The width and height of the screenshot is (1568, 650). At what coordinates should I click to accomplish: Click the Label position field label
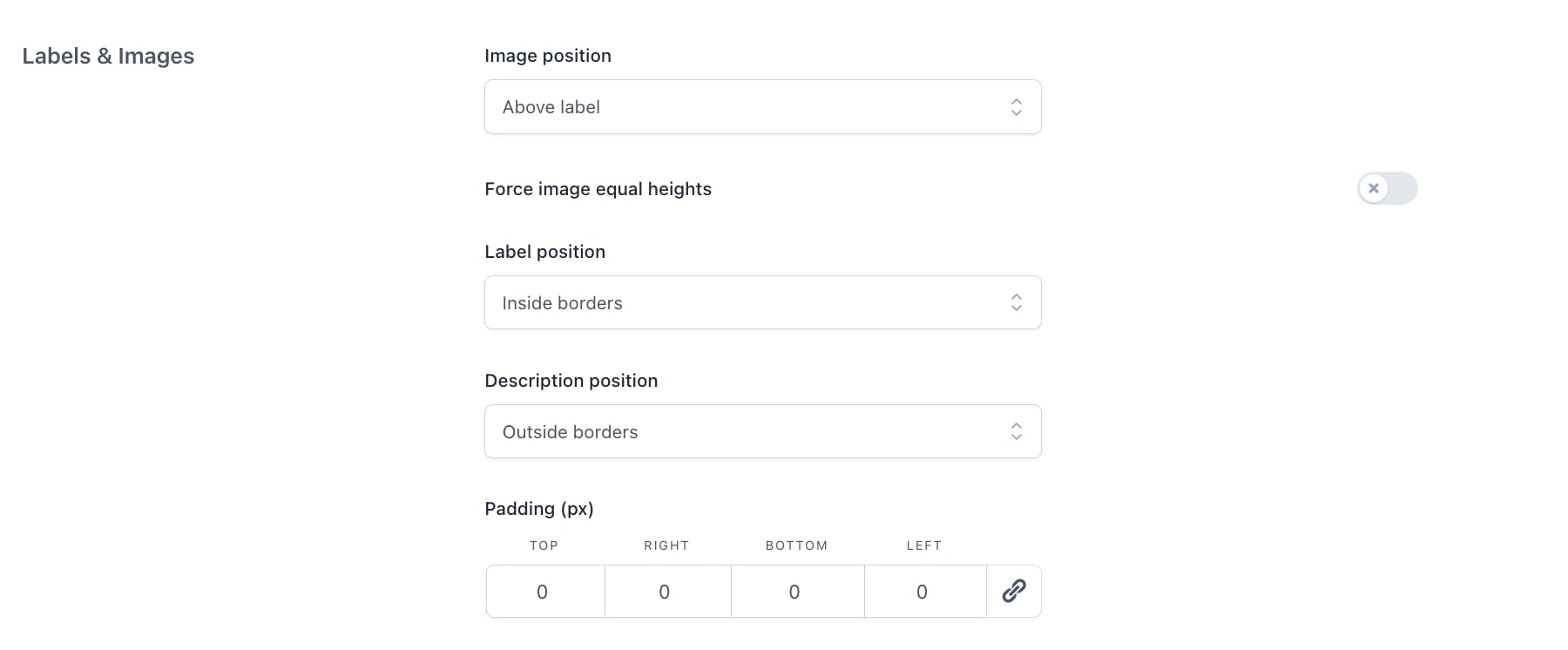click(x=544, y=252)
